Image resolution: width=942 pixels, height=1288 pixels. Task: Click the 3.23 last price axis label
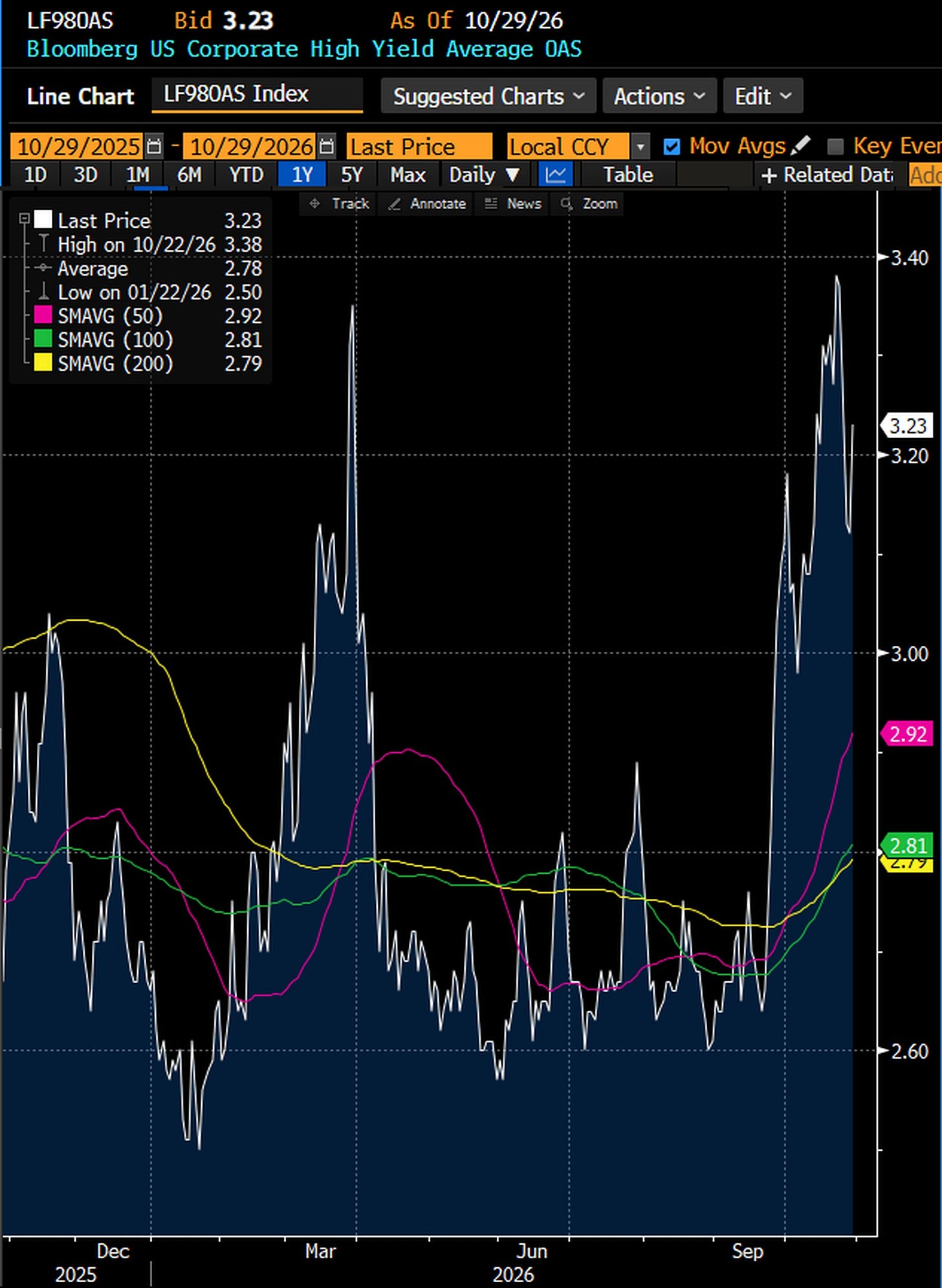pos(908,426)
